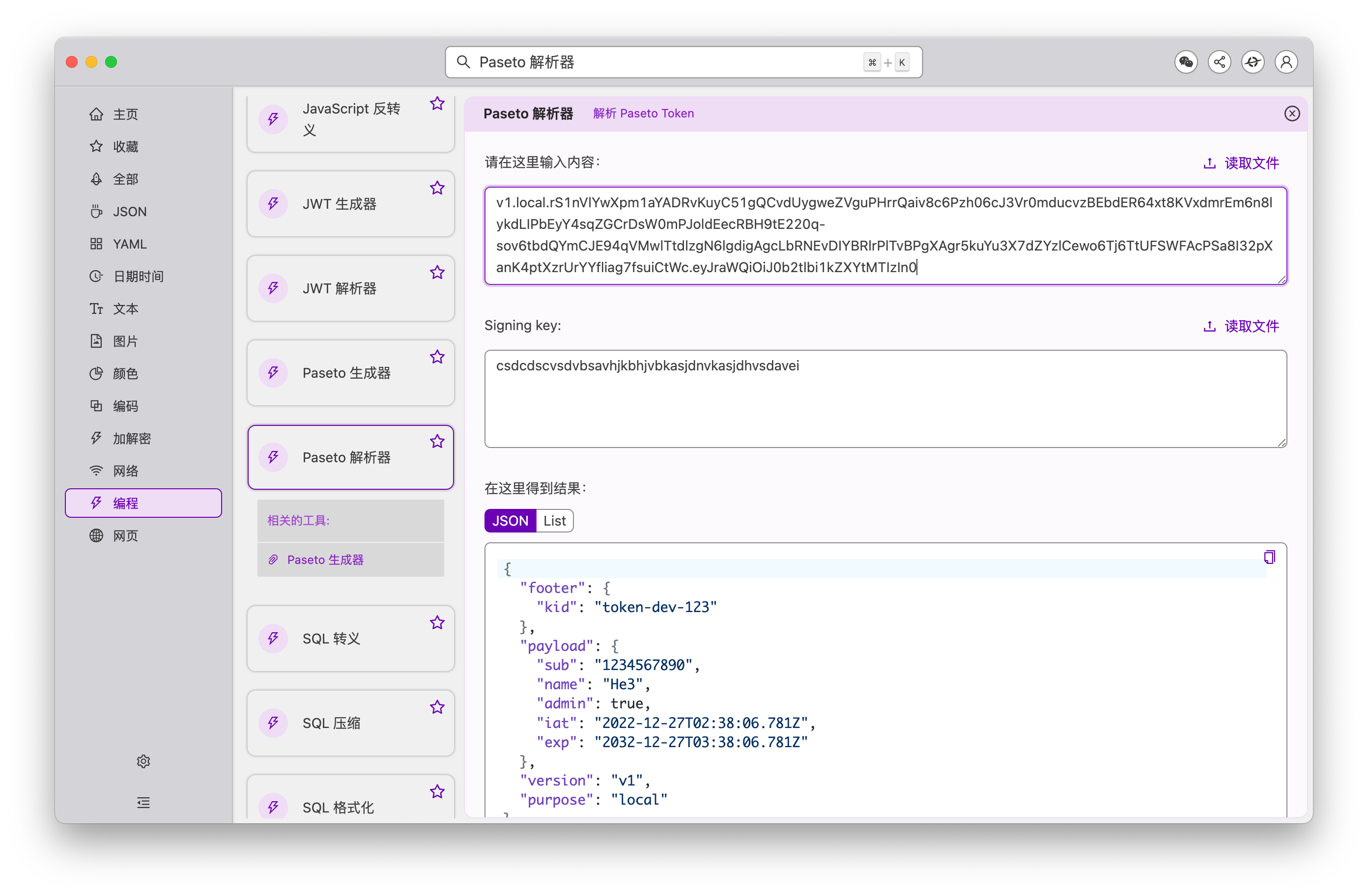Click the pie icon beside 颜色
1368x896 pixels.
[96, 373]
